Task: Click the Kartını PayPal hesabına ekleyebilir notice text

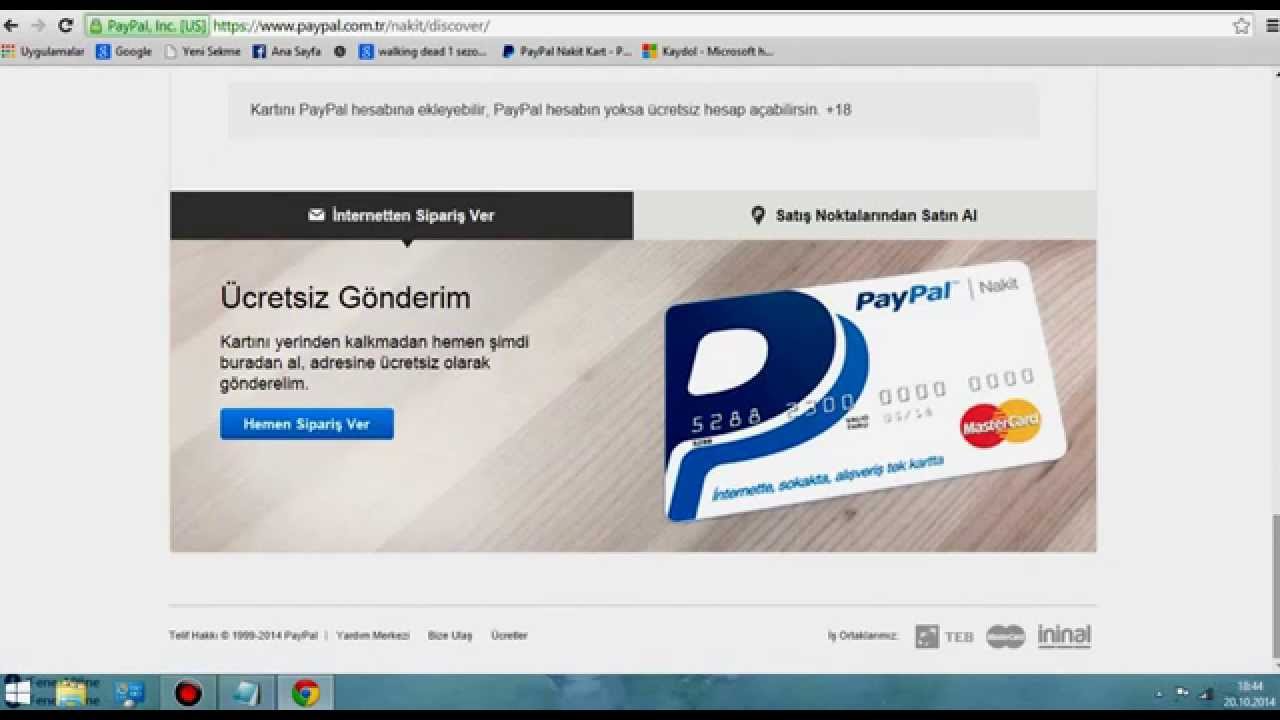Action: pos(550,110)
